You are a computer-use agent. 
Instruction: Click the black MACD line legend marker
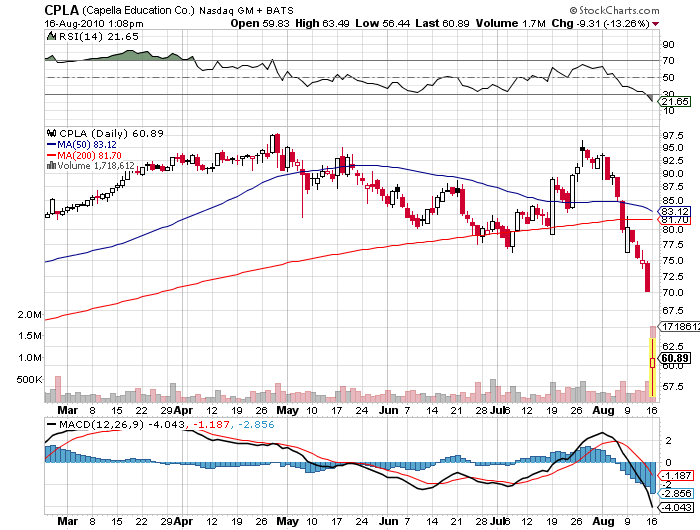point(52,425)
